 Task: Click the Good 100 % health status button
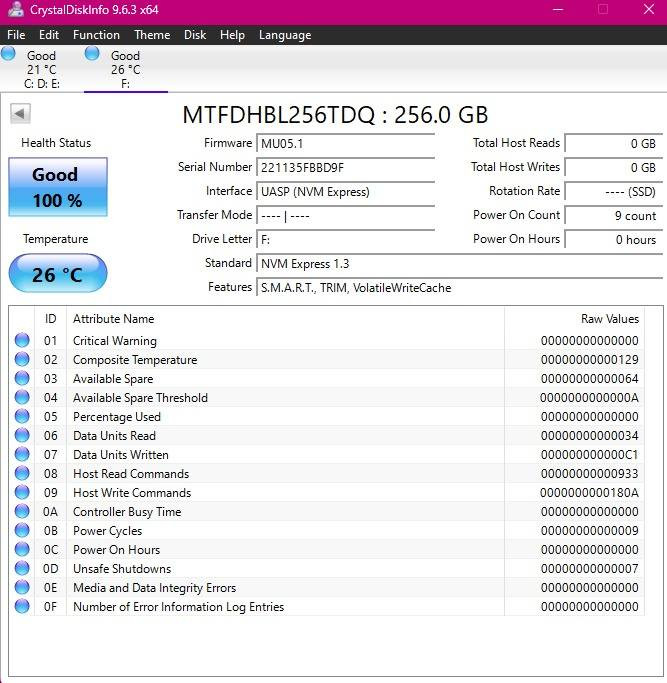57,187
